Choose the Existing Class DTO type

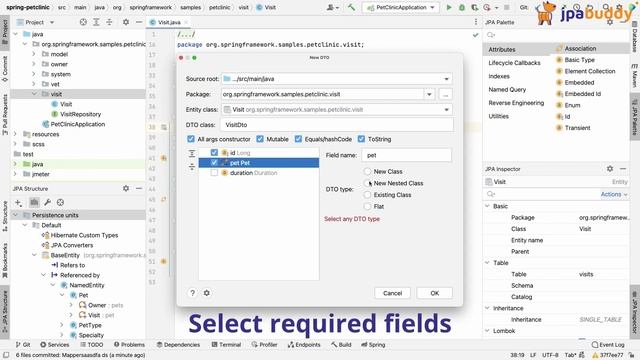(x=367, y=195)
